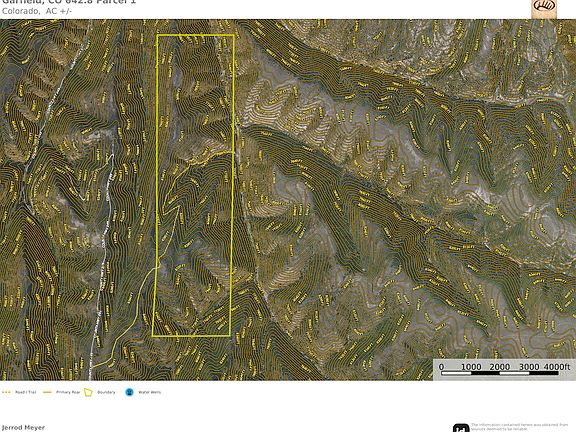Click the "Road / Trail" legend label

tap(26, 392)
